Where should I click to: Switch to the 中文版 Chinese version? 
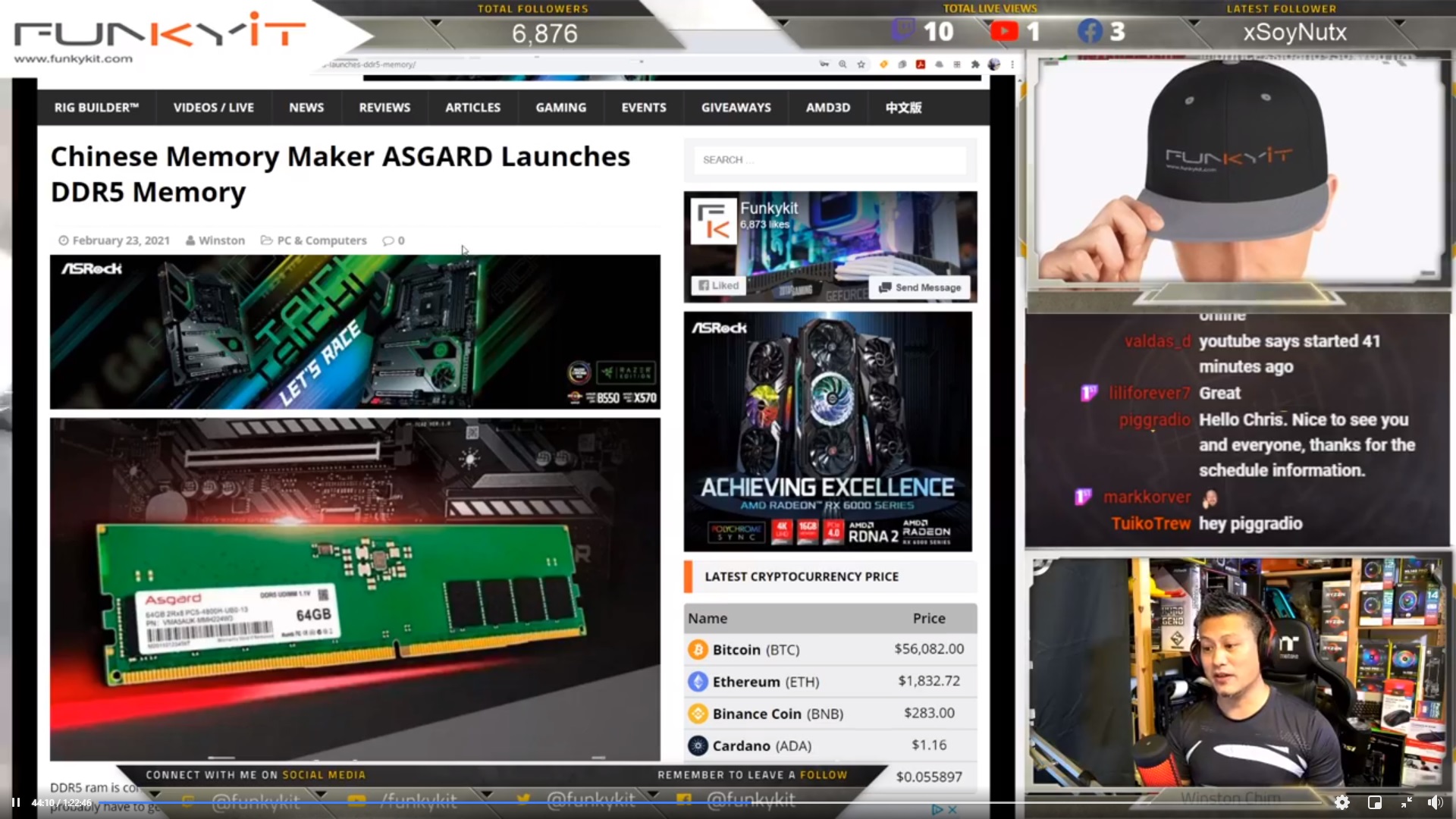903,108
